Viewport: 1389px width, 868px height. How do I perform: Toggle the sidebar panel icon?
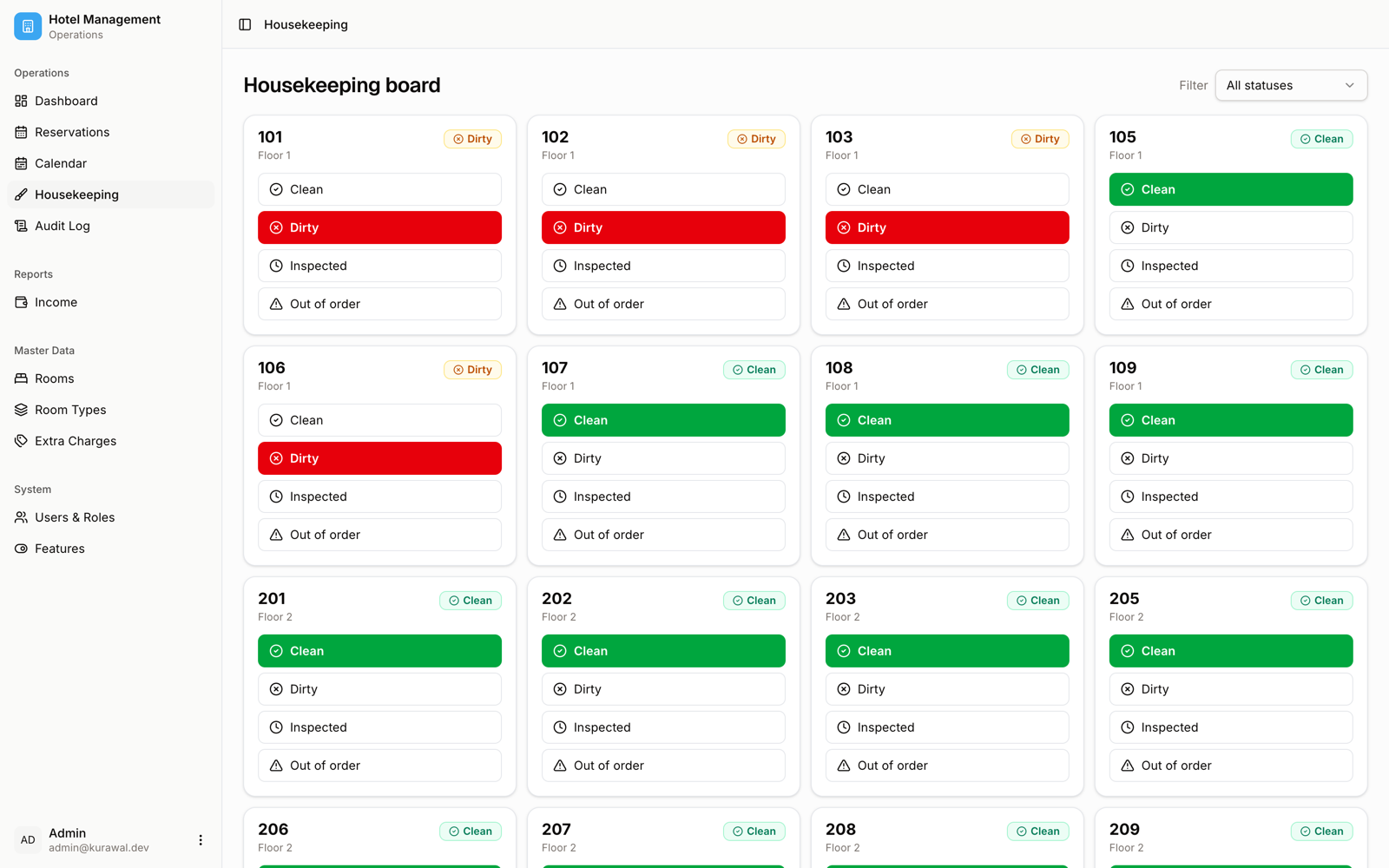click(245, 24)
